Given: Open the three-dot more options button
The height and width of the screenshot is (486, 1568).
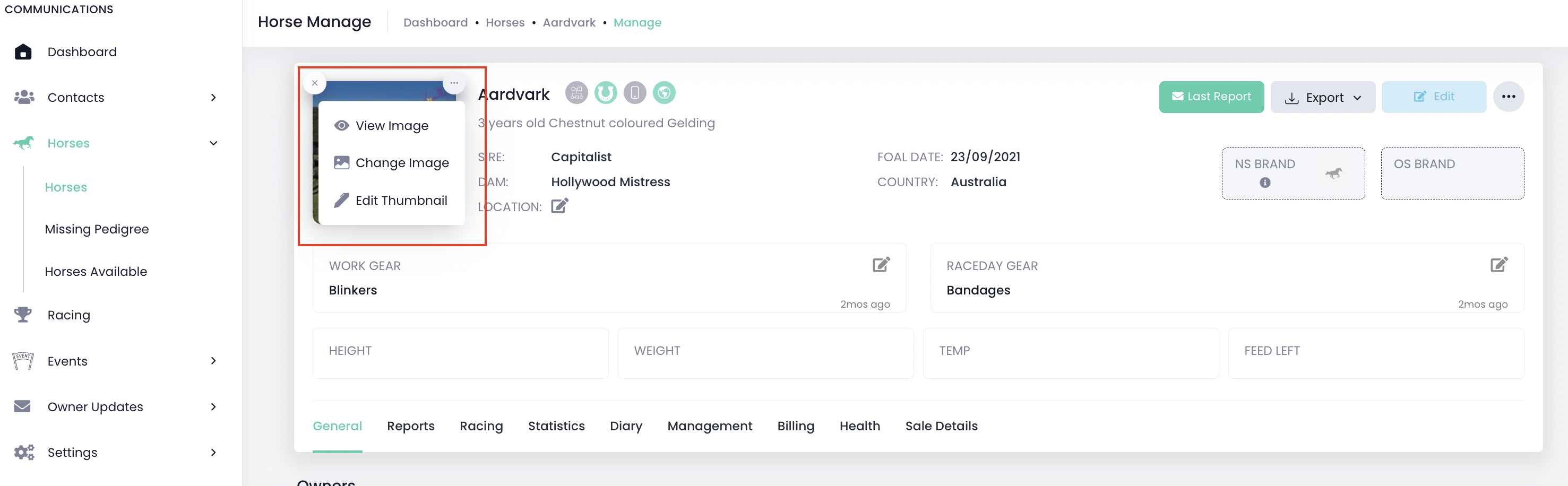Looking at the screenshot, I should (1507, 97).
